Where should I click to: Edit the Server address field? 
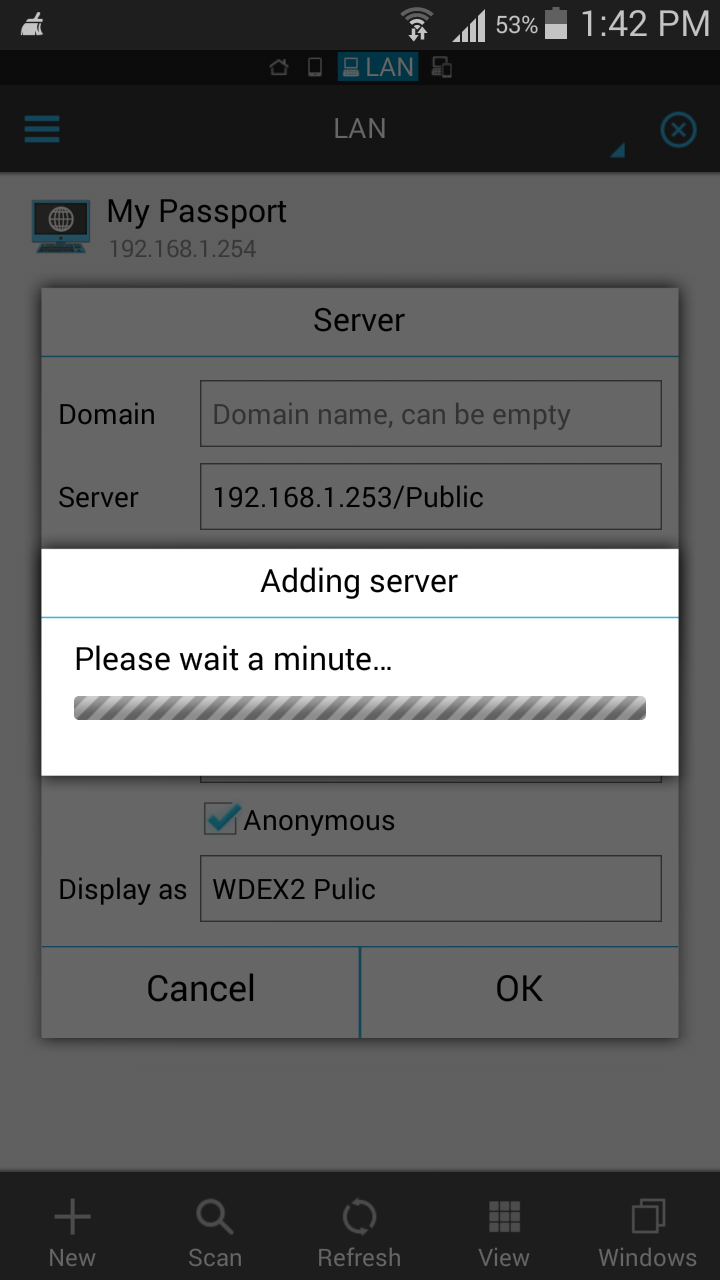click(430, 496)
